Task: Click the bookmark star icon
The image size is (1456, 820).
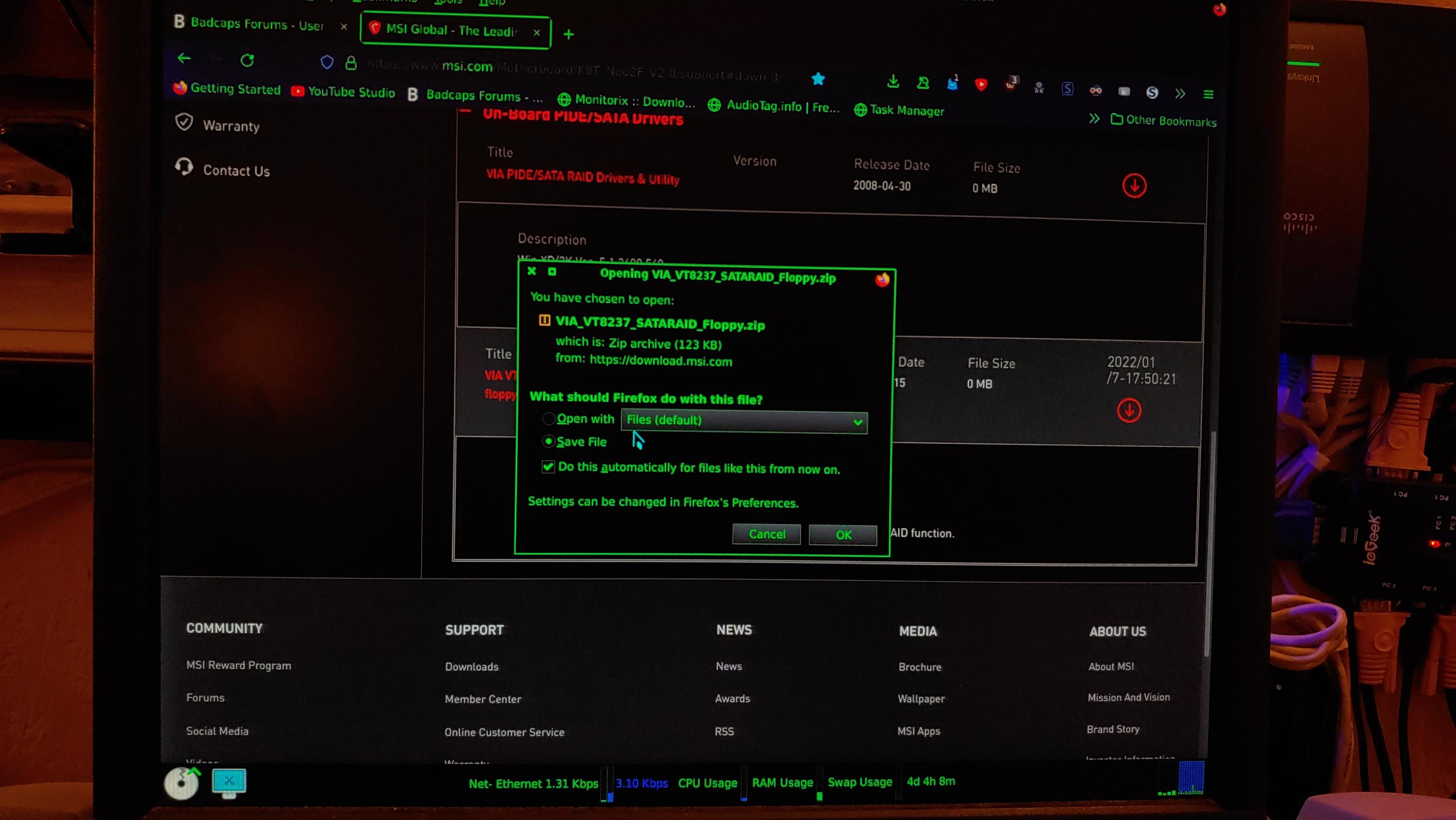Action: pyautogui.click(x=818, y=79)
